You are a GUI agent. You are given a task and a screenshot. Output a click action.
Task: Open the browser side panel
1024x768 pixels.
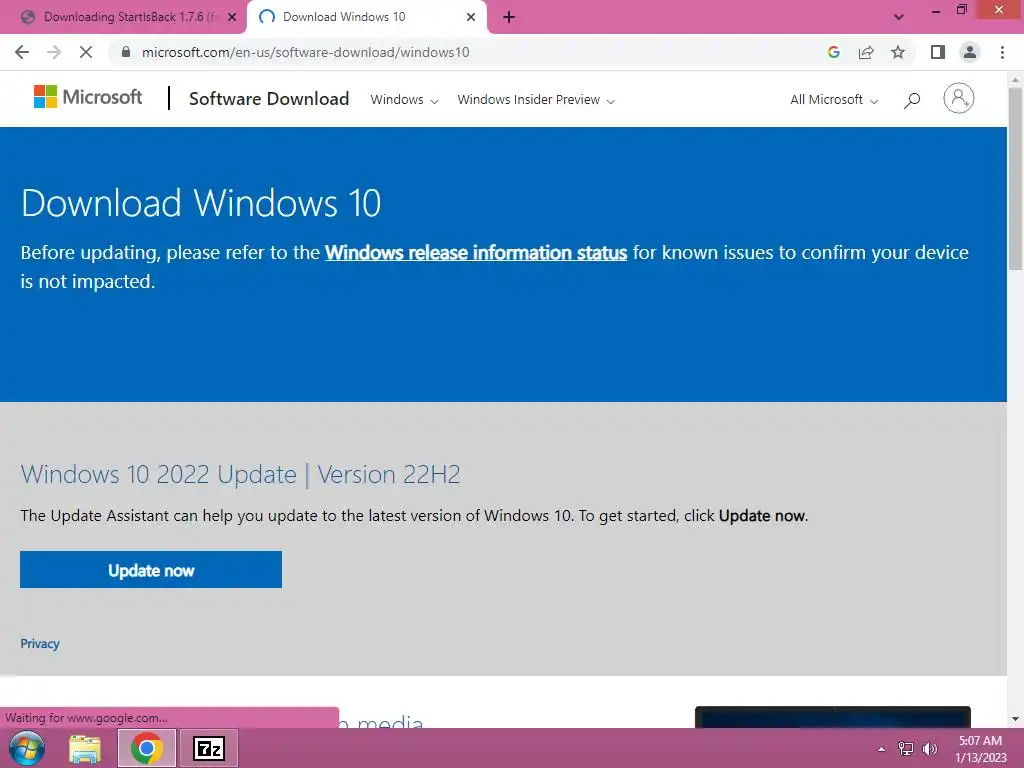938,52
